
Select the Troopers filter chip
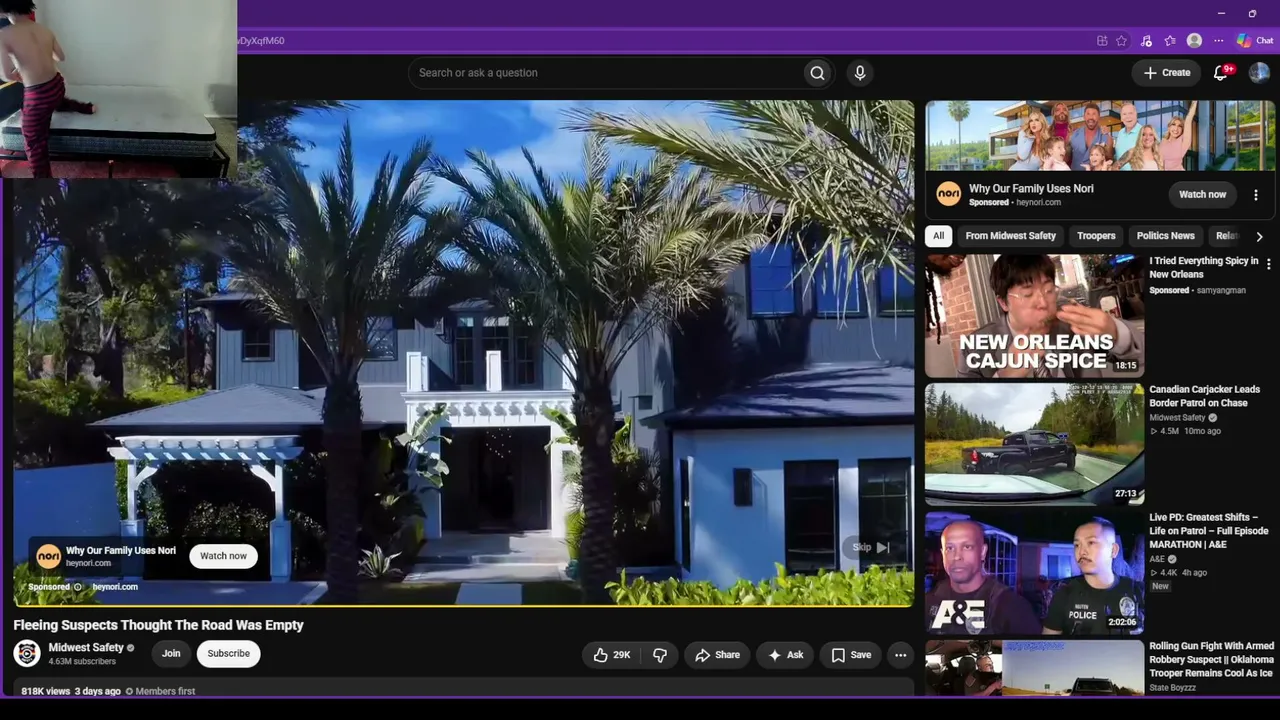tap(1096, 236)
